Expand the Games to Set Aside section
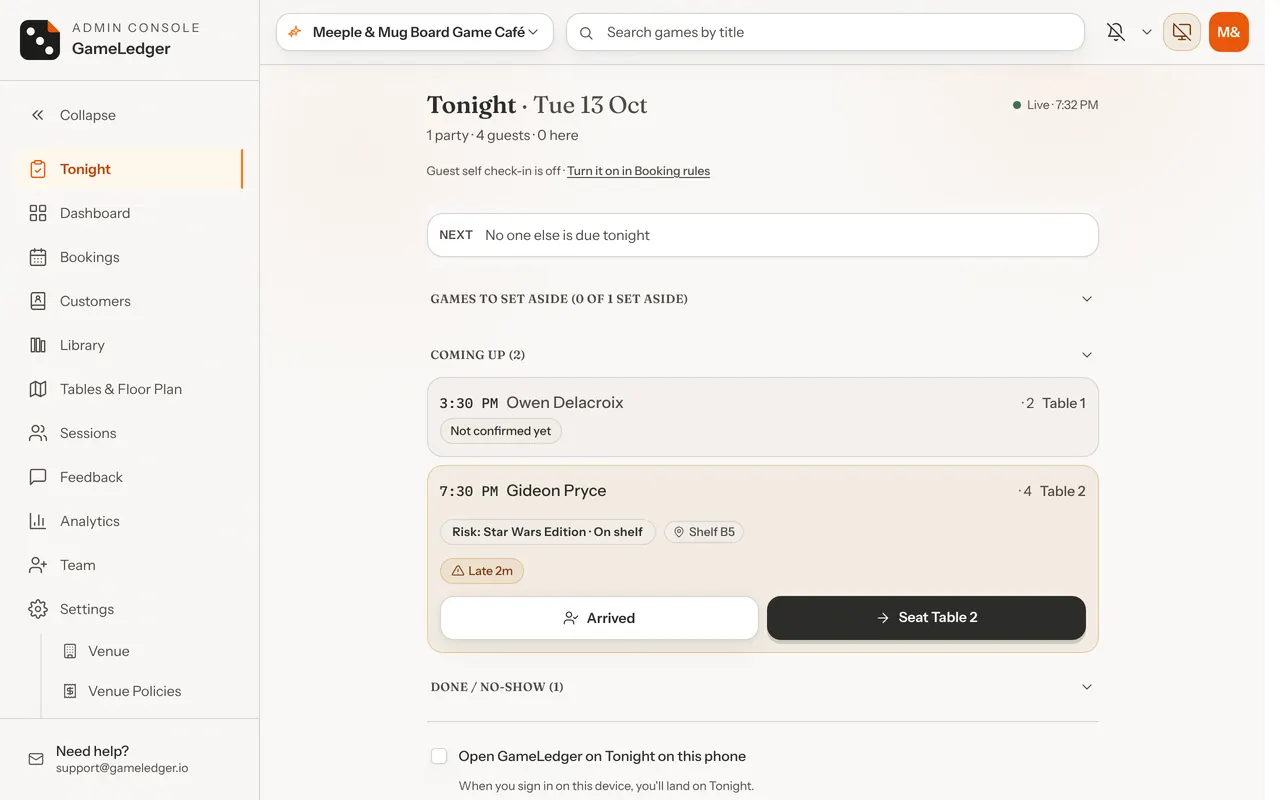 (x=763, y=299)
